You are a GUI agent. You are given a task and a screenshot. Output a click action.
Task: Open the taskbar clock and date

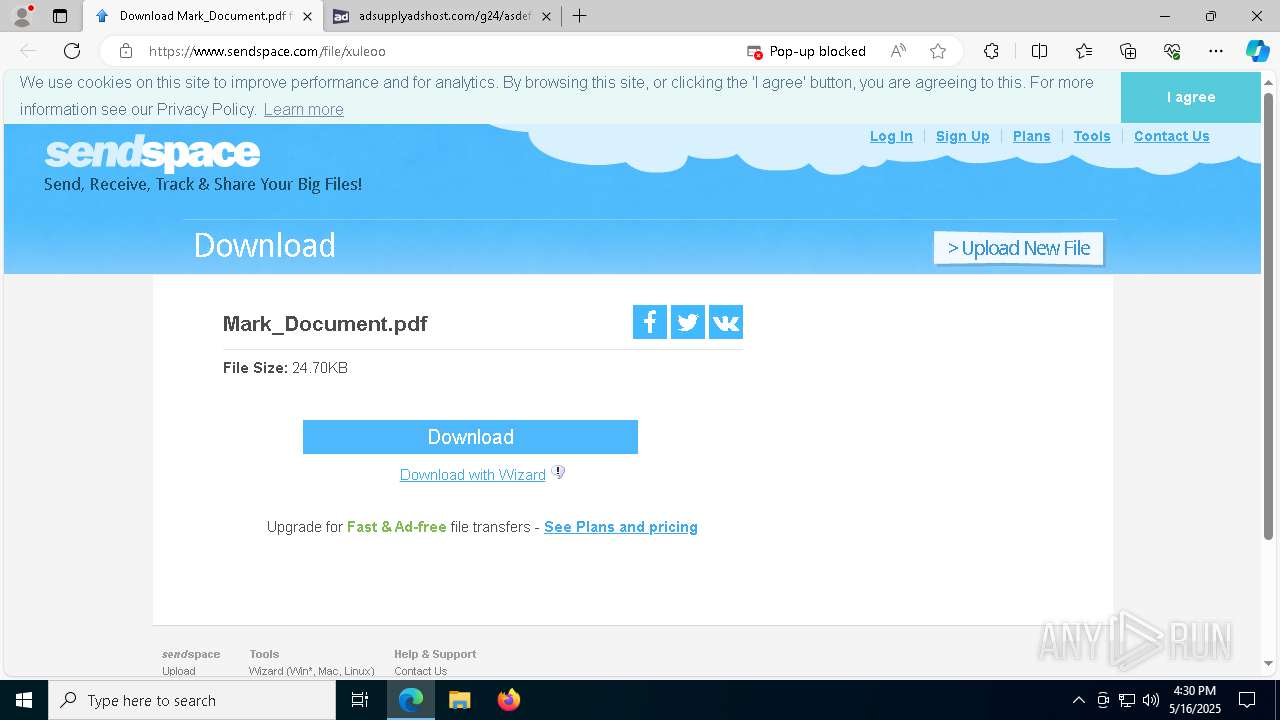pos(1195,700)
